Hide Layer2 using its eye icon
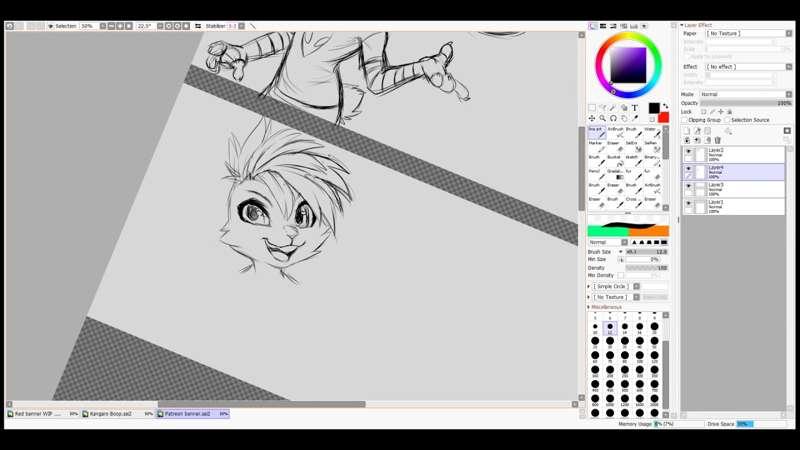The width and height of the screenshot is (800, 450). (688, 151)
